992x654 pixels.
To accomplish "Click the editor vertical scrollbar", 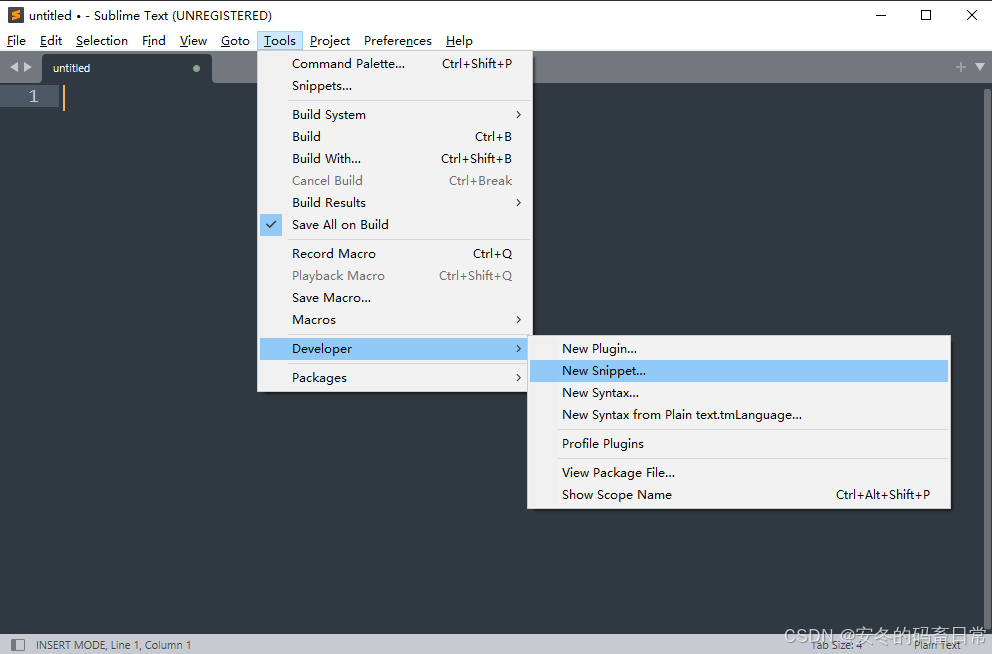I will 987,357.
